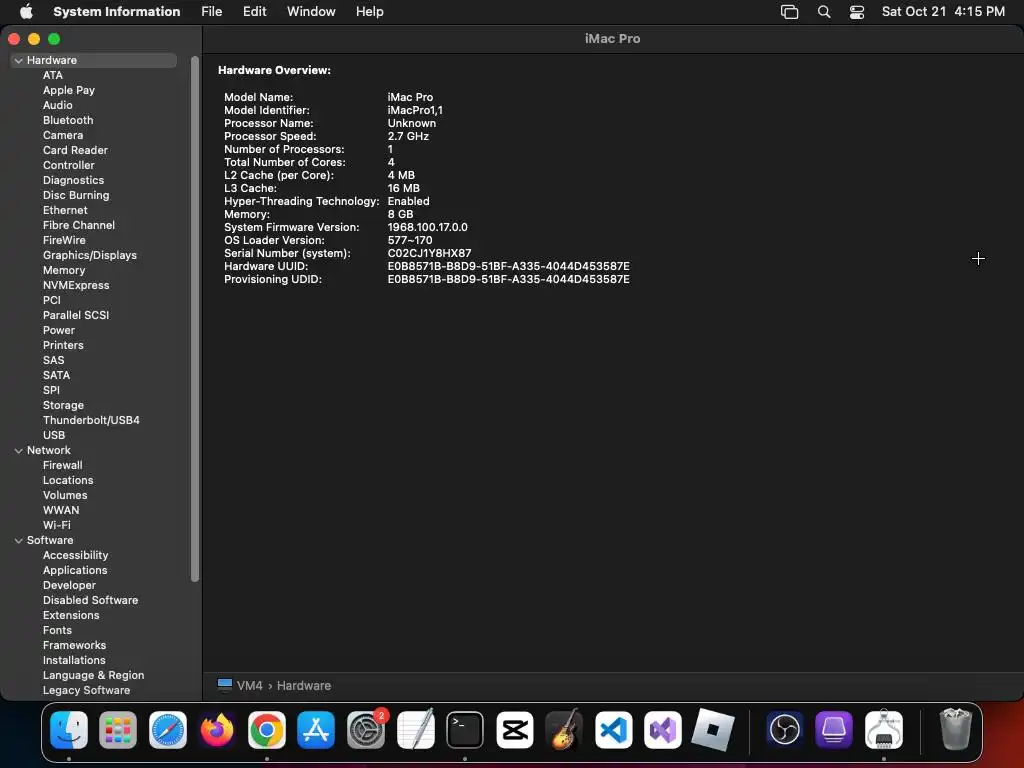Click the serial number C02CJ1Y8HX87

coord(429,253)
